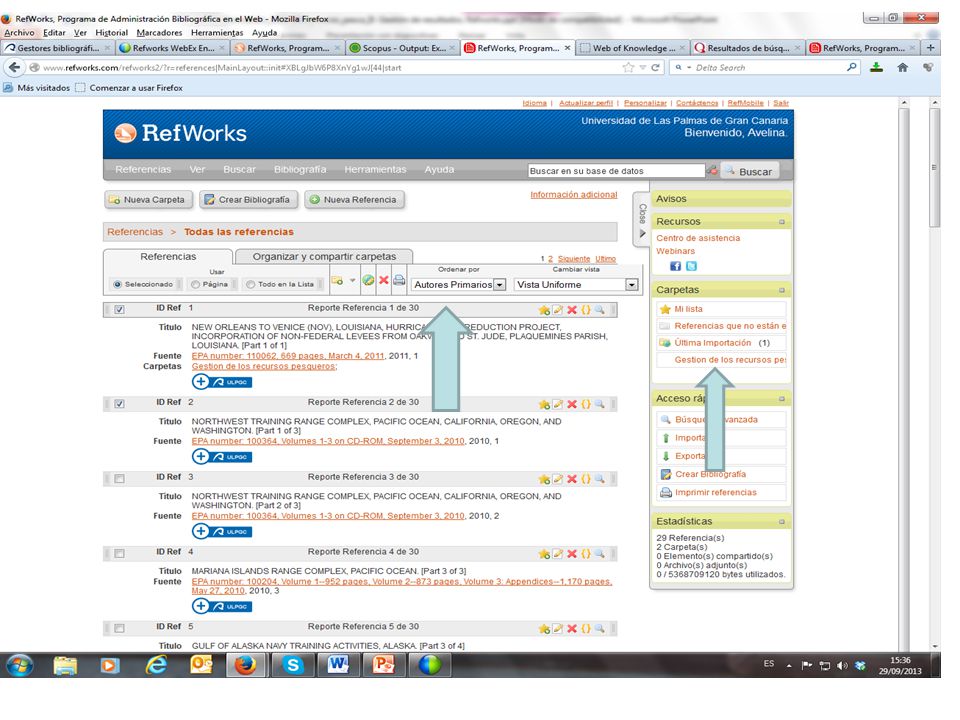Open the Información adicional link

[574, 195]
